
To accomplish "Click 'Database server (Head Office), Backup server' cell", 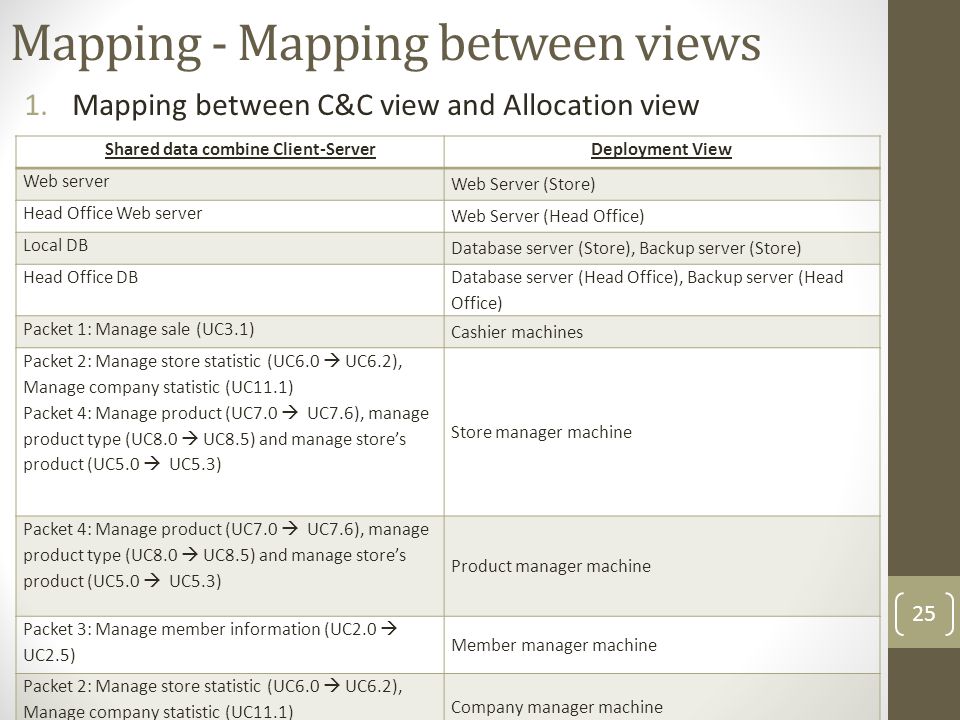I will pos(662,290).
